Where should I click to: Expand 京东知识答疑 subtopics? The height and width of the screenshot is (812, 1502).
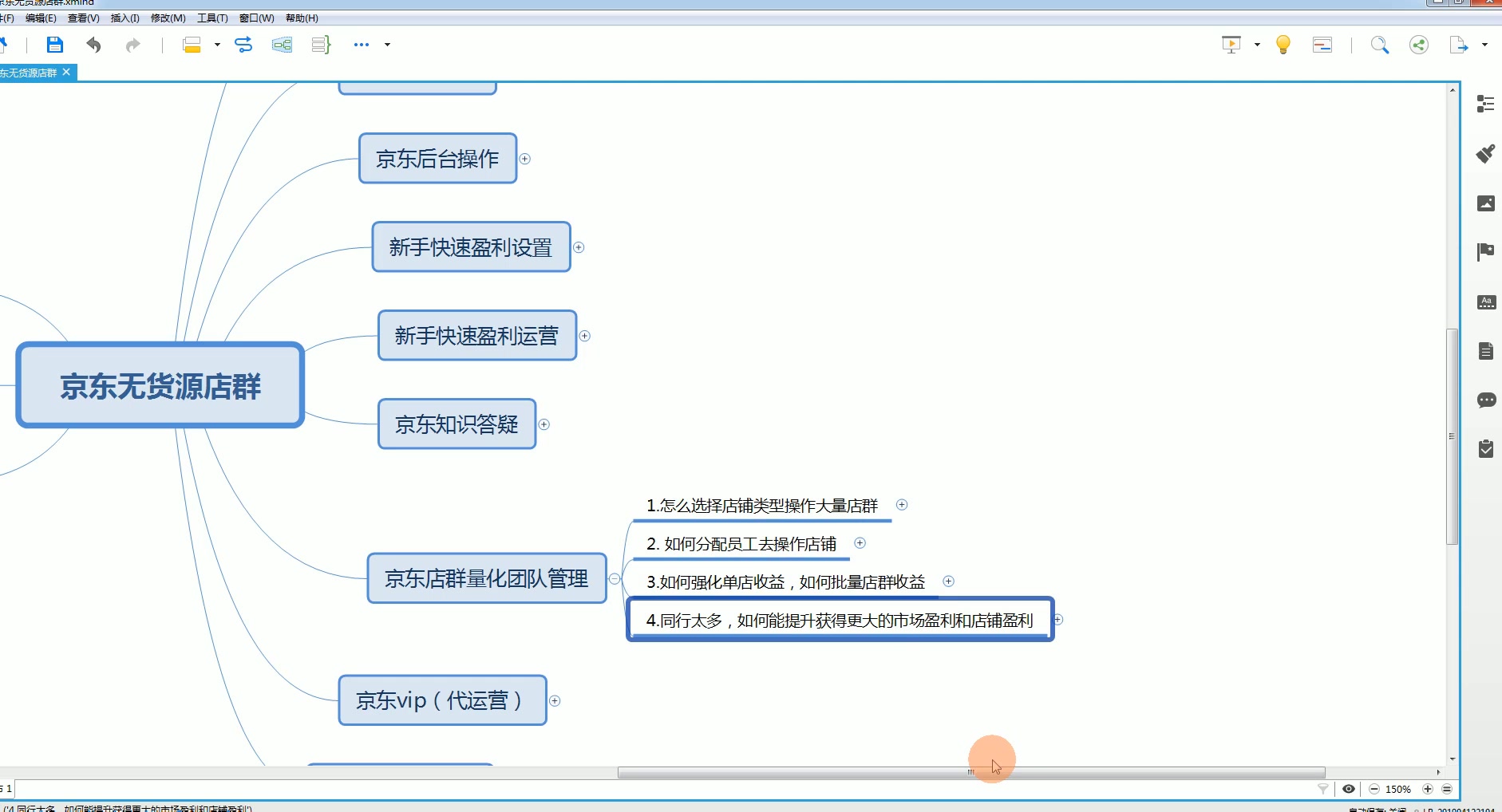point(543,424)
